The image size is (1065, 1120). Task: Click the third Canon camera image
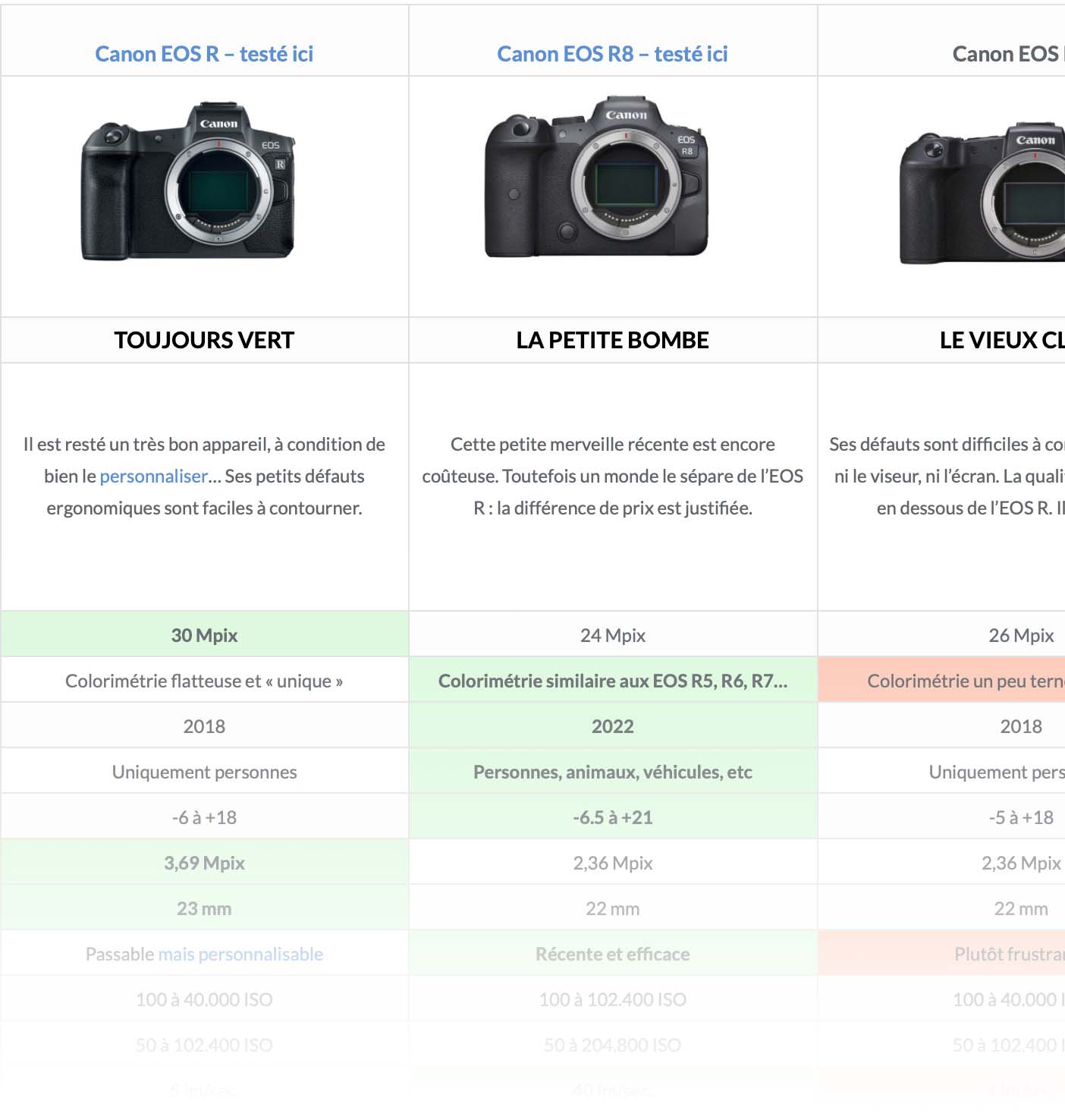pyautogui.click(x=982, y=193)
